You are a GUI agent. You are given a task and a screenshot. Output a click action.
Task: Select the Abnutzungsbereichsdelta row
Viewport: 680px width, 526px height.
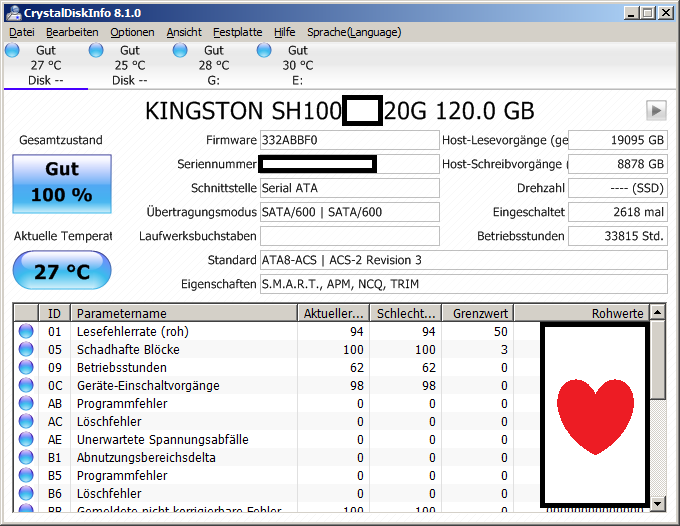click(x=332, y=457)
